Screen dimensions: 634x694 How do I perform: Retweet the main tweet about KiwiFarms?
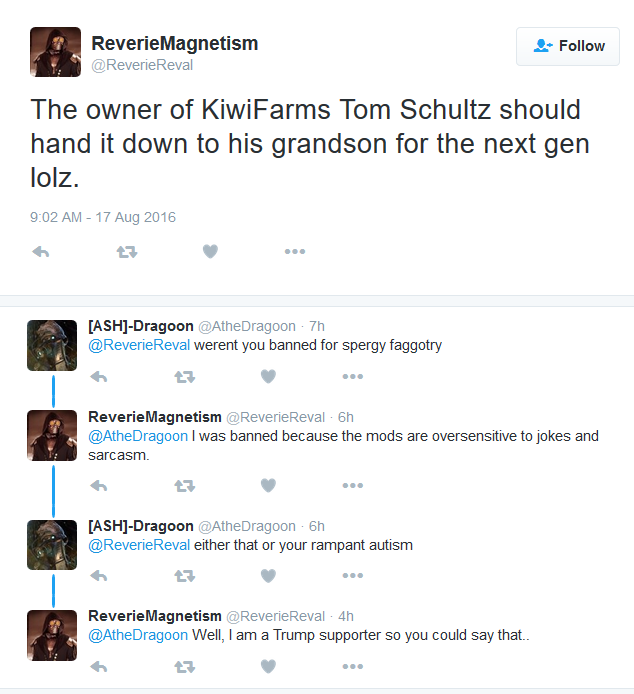point(127,252)
